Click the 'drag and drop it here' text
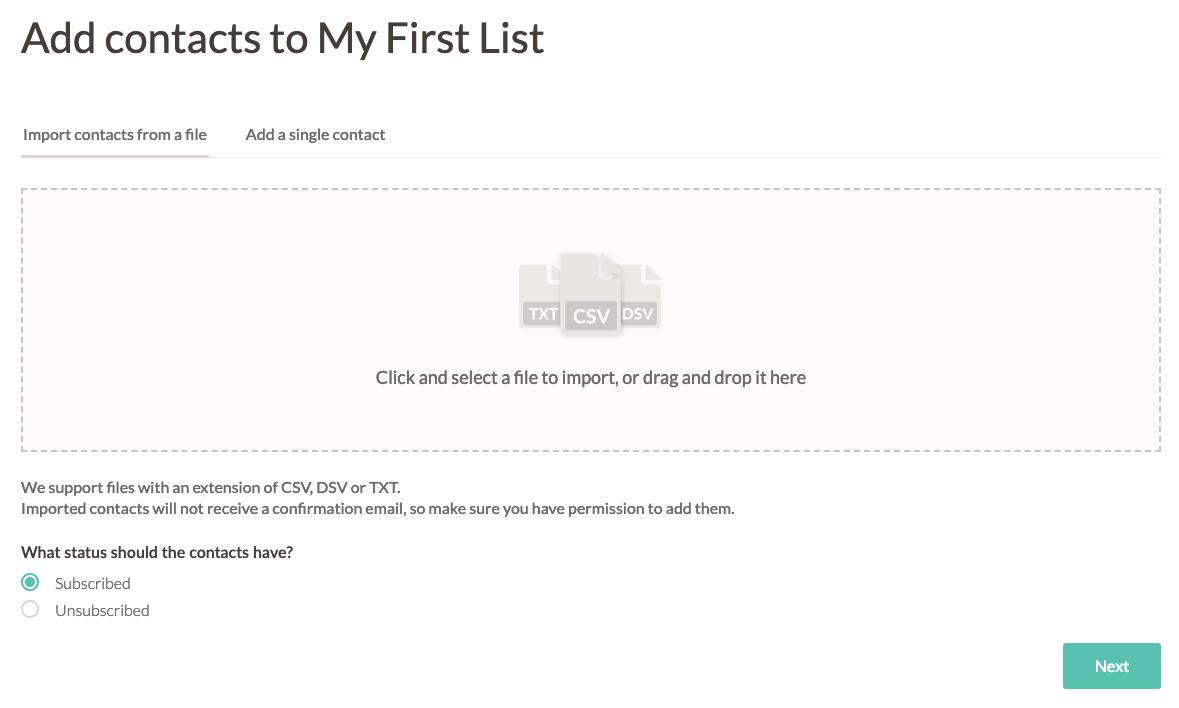The image size is (1179, 708). coord(718,378)
